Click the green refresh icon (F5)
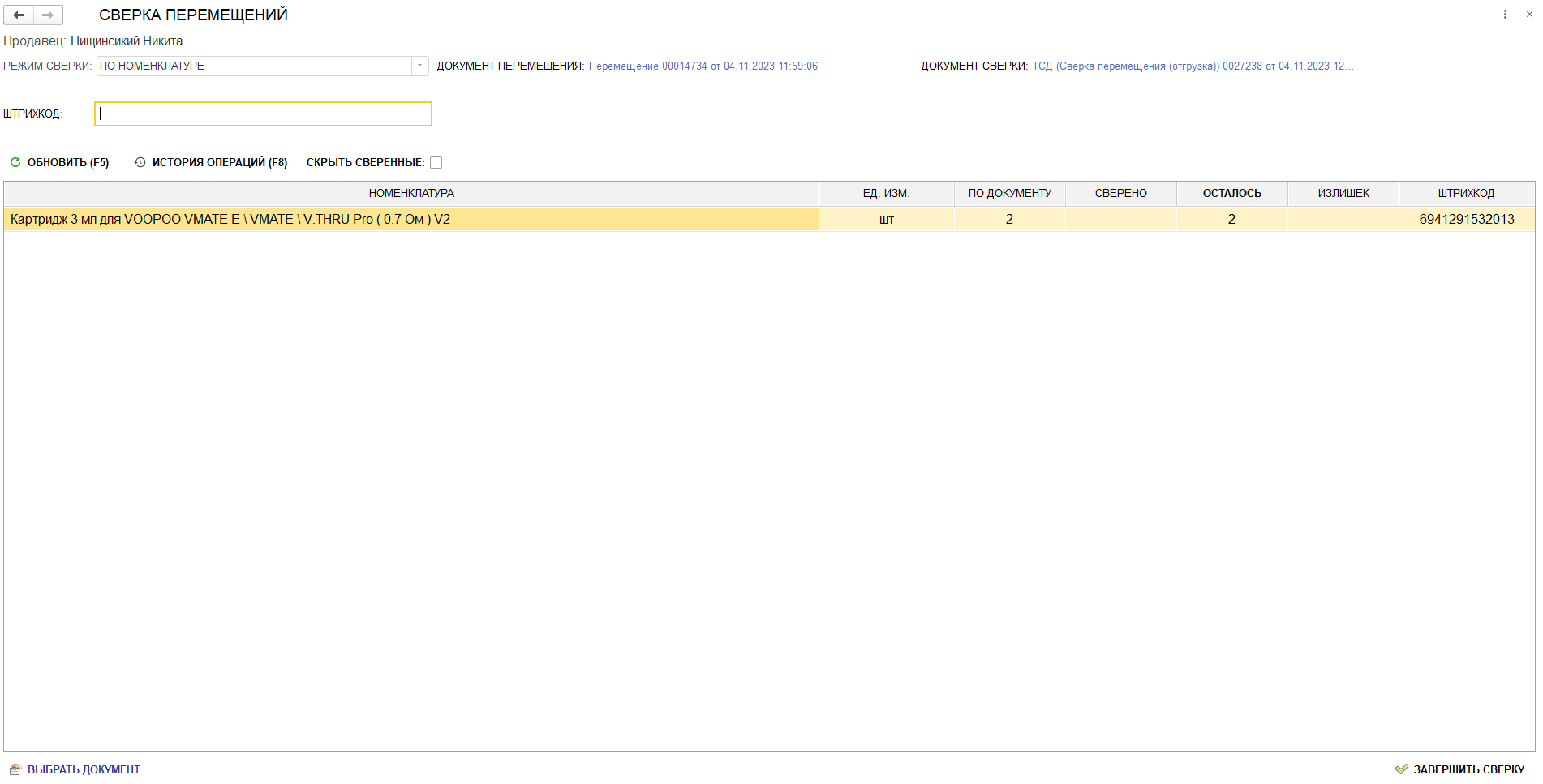The height and width of the screenshot is (784, 1543). (15, 162)
